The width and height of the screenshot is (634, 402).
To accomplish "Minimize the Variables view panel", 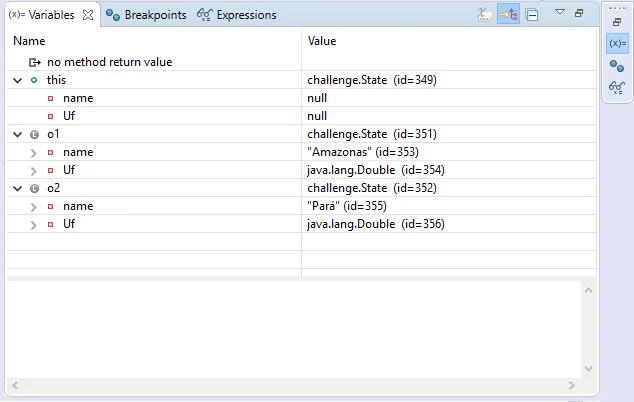I will click(x=579, y=13).
